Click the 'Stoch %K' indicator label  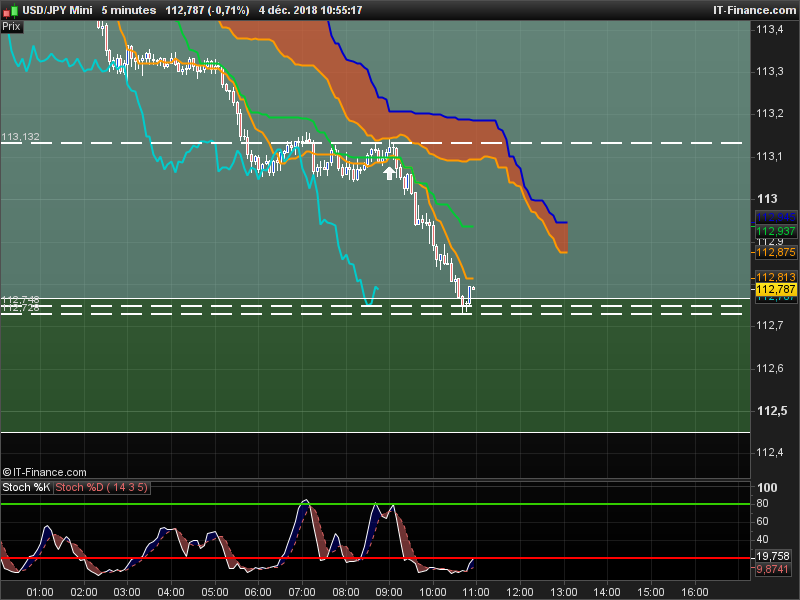pyautogui.click(x=26, y=487)
